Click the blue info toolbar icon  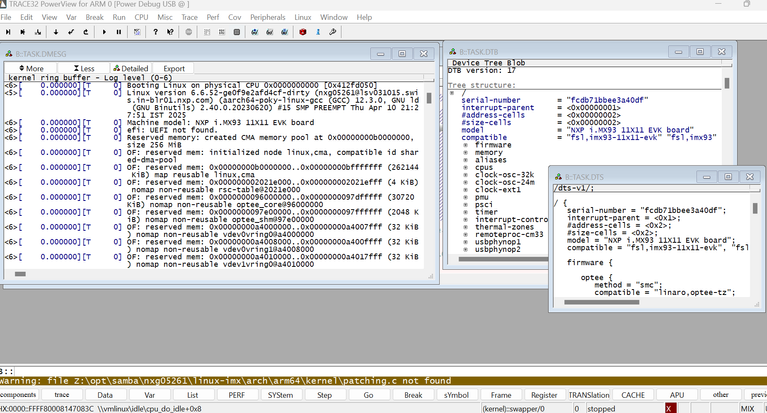[318, 32]
